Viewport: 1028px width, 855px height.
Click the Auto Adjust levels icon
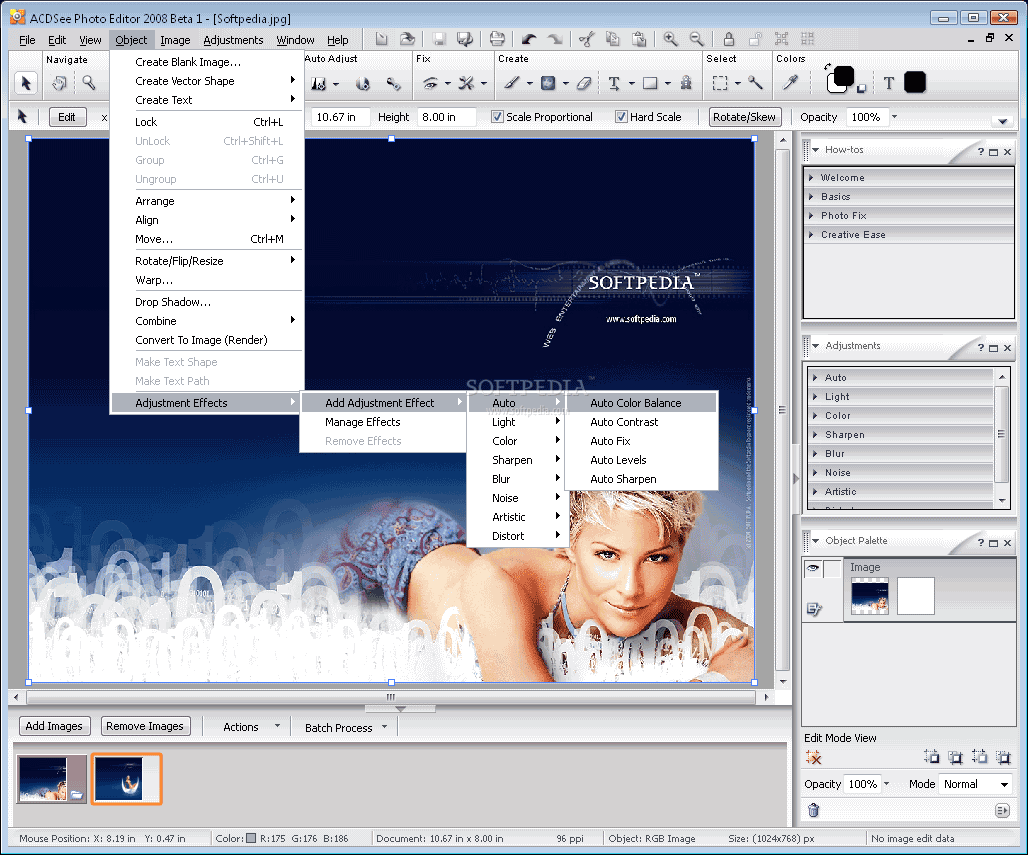click(319, 84)
